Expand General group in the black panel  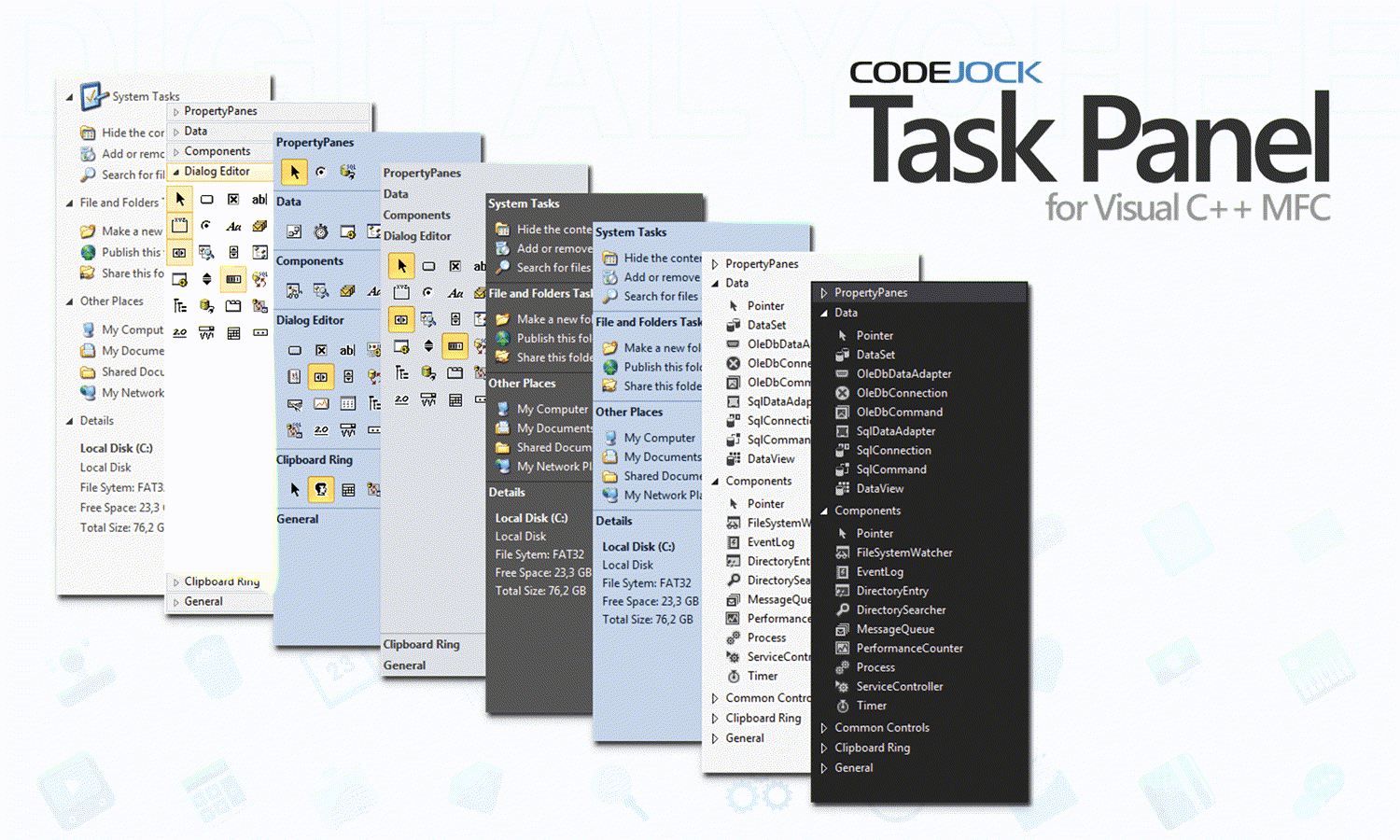tap(824, 768)
